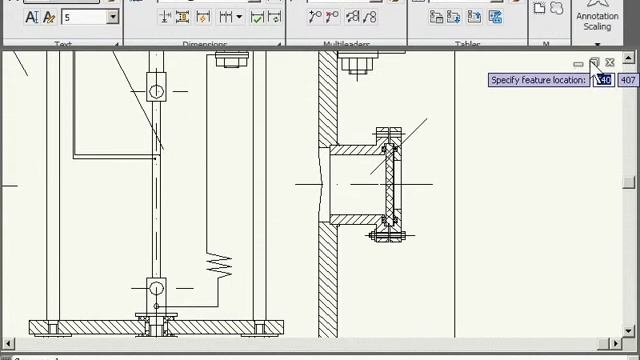Select the Dimension Break tool
The height and width of the screenshot is (360, 640).
click(x=165, y=17)
